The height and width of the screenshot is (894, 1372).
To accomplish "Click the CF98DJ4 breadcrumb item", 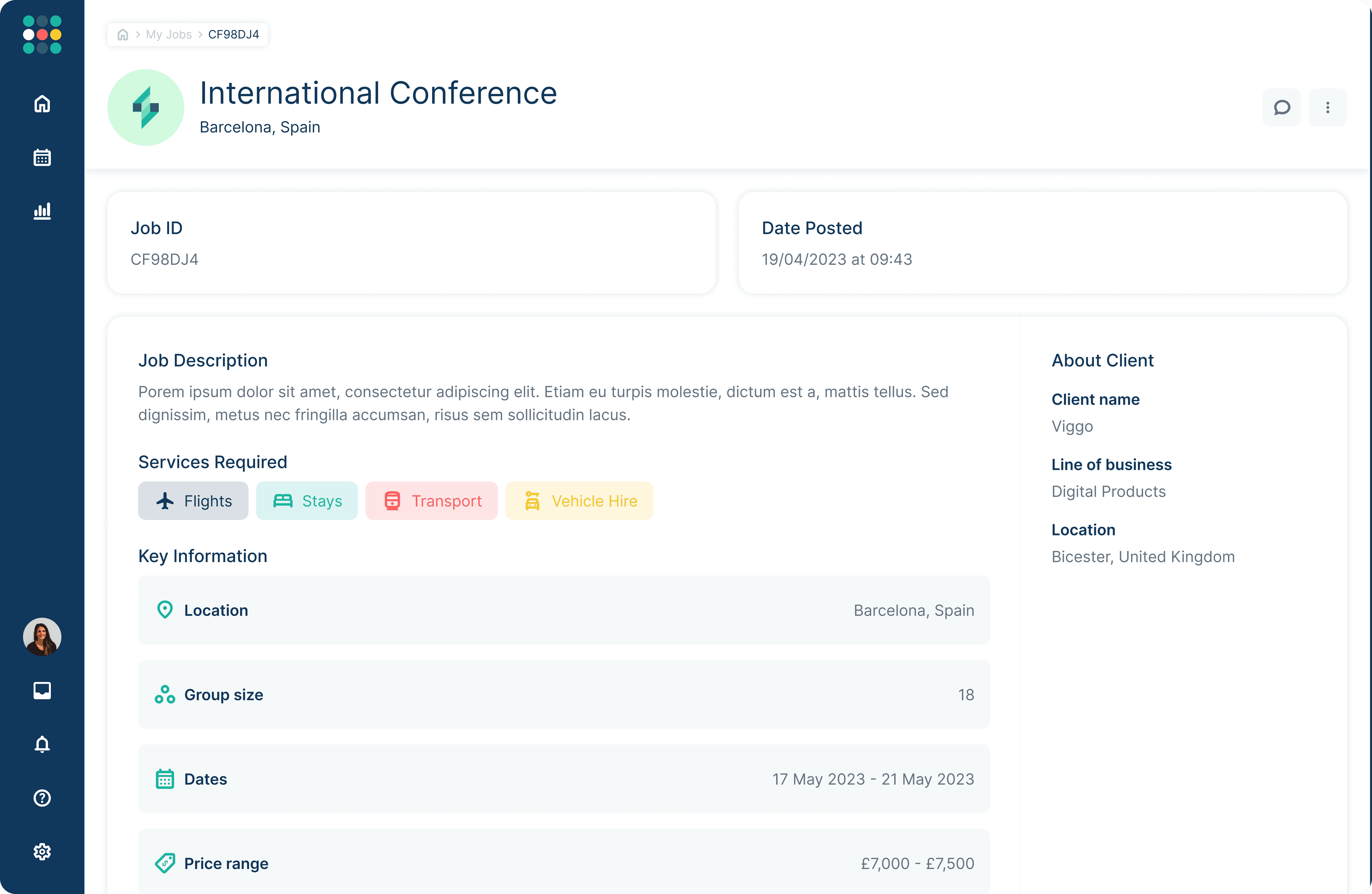I will (x=233, y=34).
